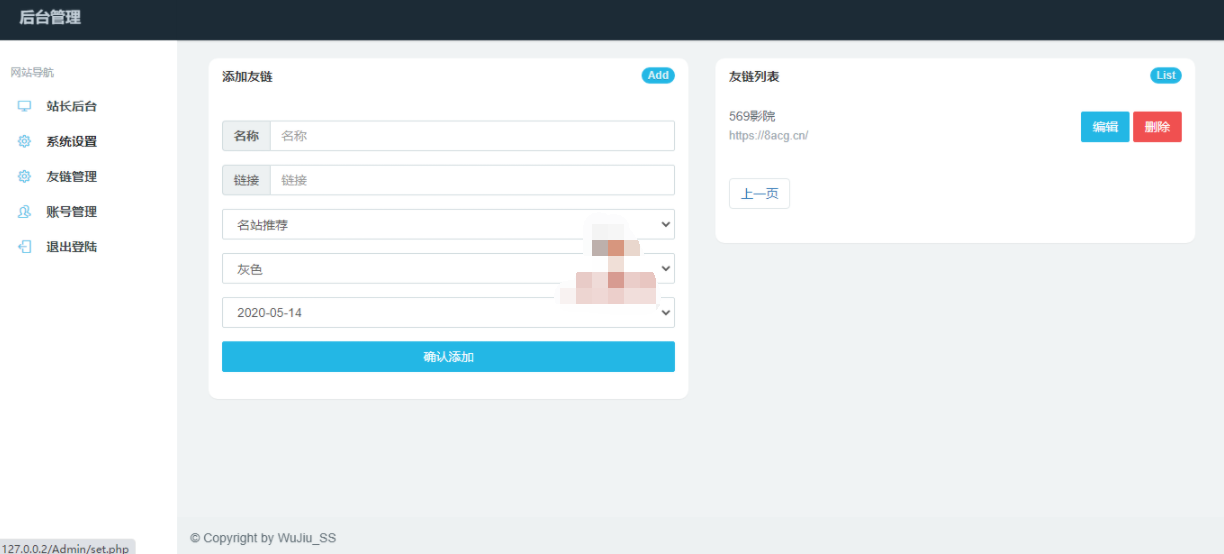The width and height of the screenshot is (1224, 554).
Task: Open 系统设置 menu item
Action: [71, 142]
